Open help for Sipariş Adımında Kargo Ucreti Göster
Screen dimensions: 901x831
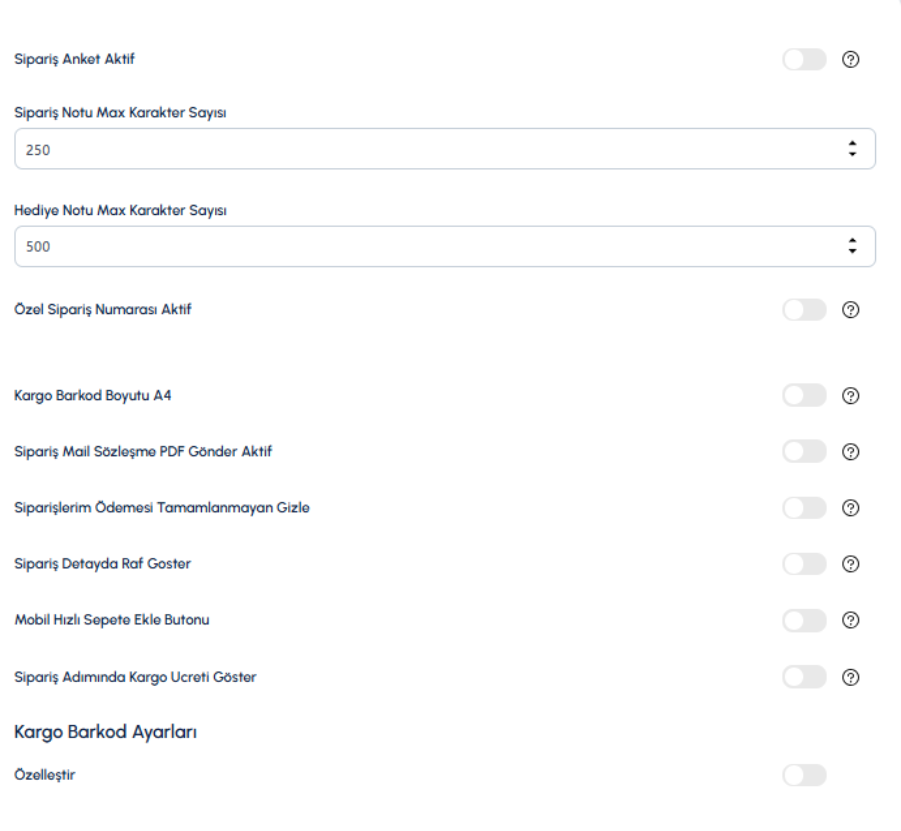(850, 678)
